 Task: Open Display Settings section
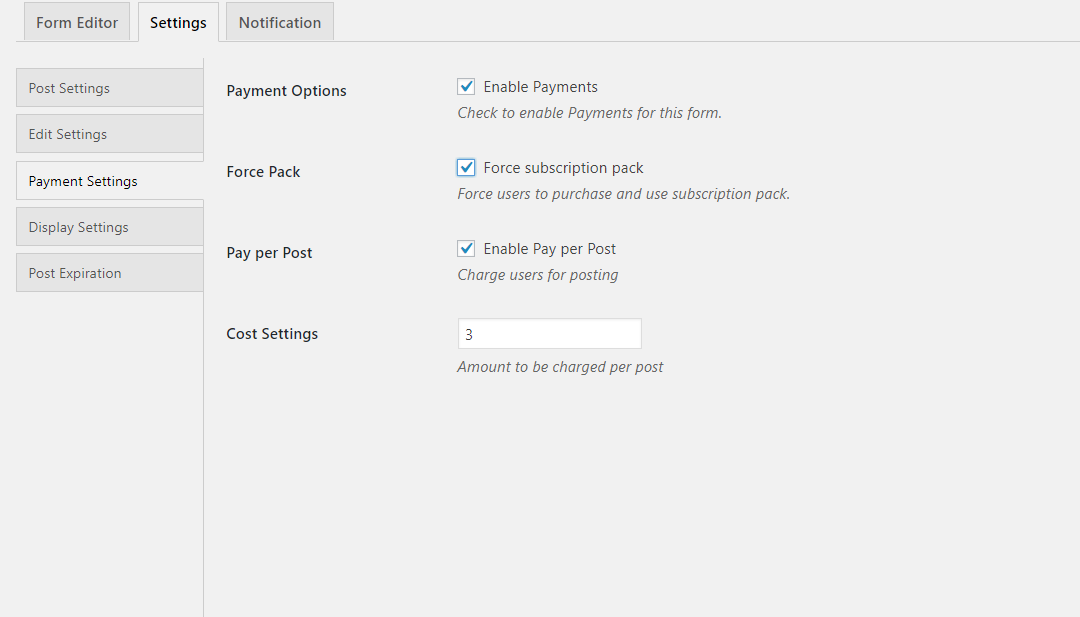tap(110, 227)
